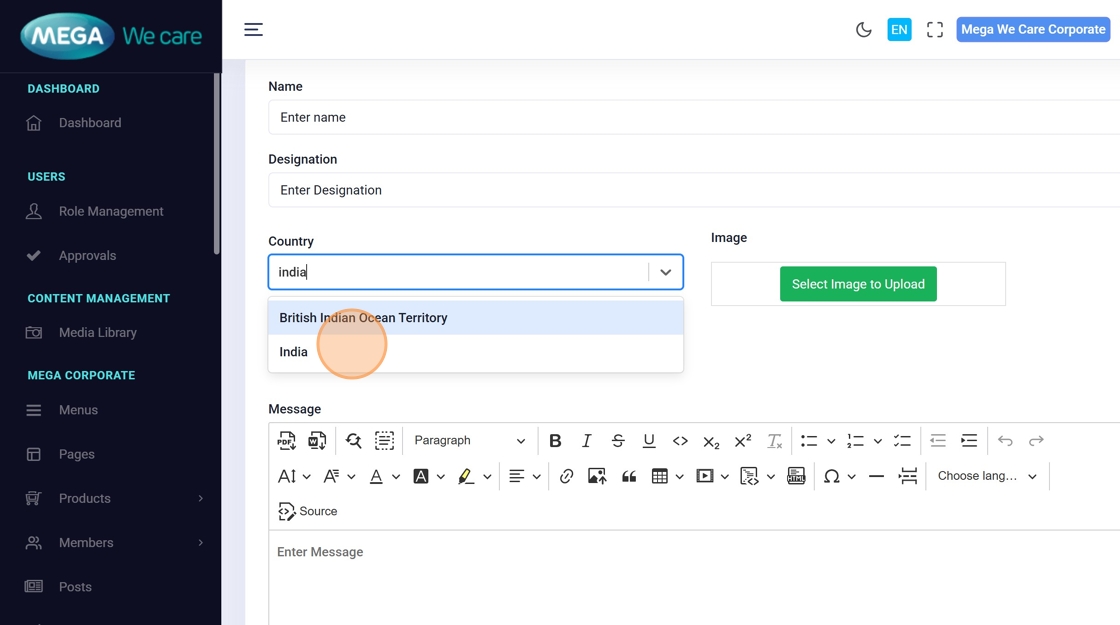Insert a horizontal line
The height and width of the screenshot is (625, 1120).
(876, 477)
